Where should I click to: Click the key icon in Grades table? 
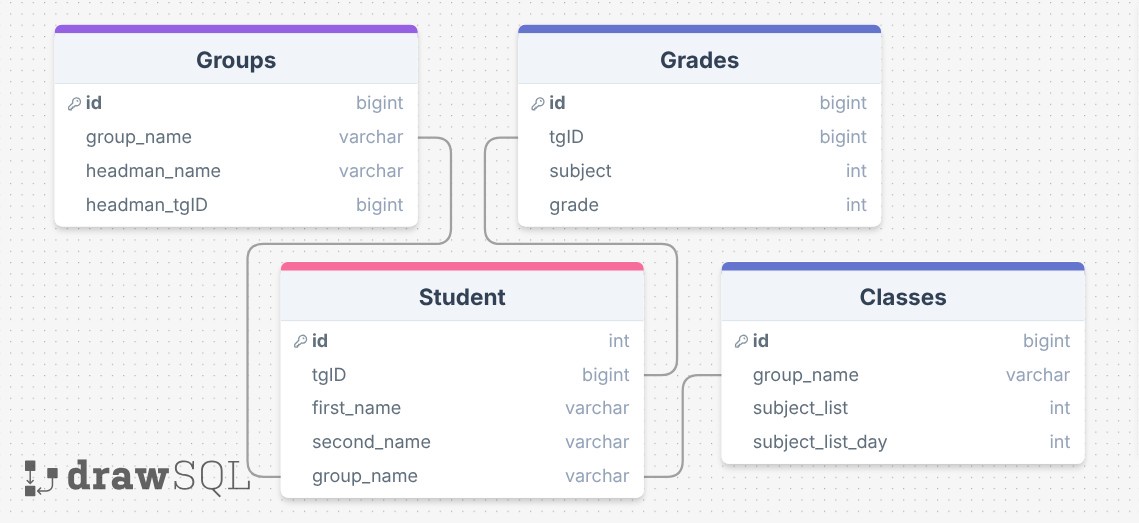coord(538,104)
